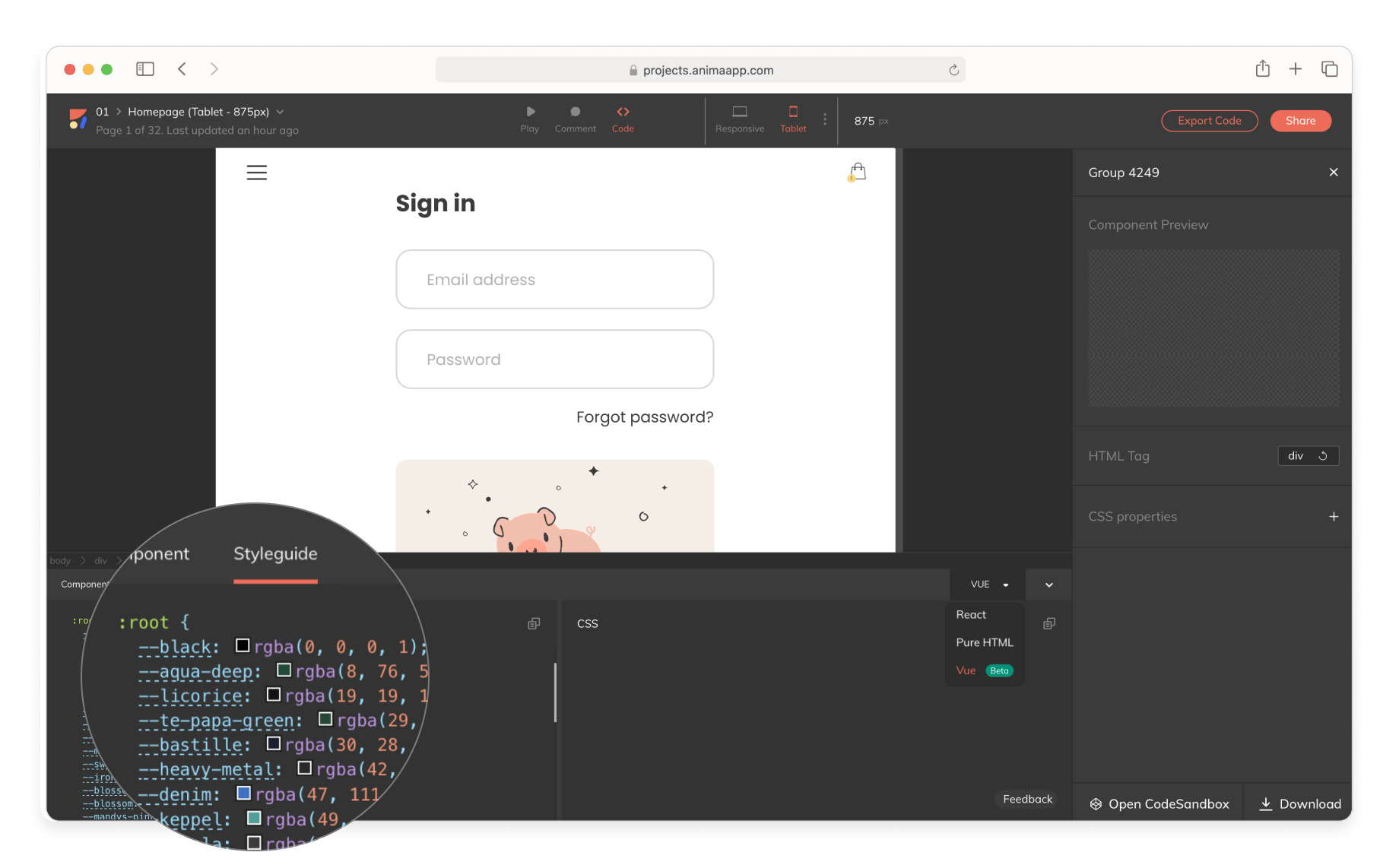Image resolution: width=1399 pixels, height=868 pixels.
Task: Choose React from the framework list
Action: [x=971, y=615]
